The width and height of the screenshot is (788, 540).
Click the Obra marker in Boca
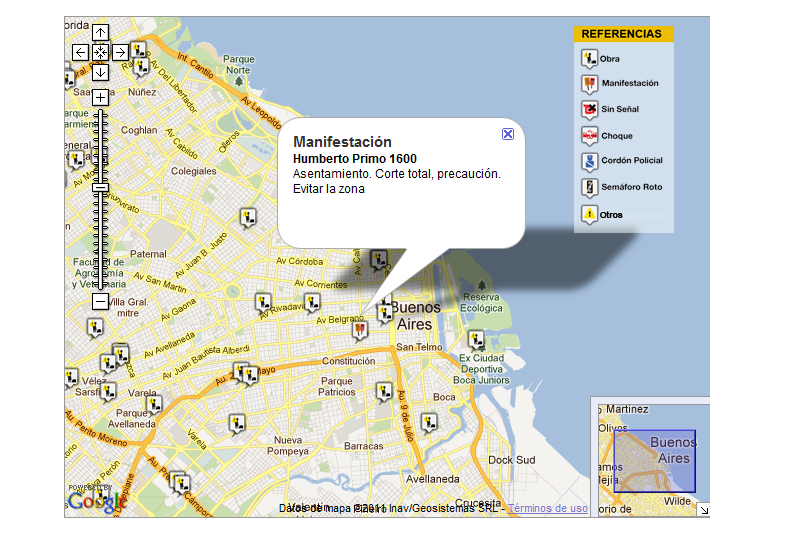coord(429,423)
